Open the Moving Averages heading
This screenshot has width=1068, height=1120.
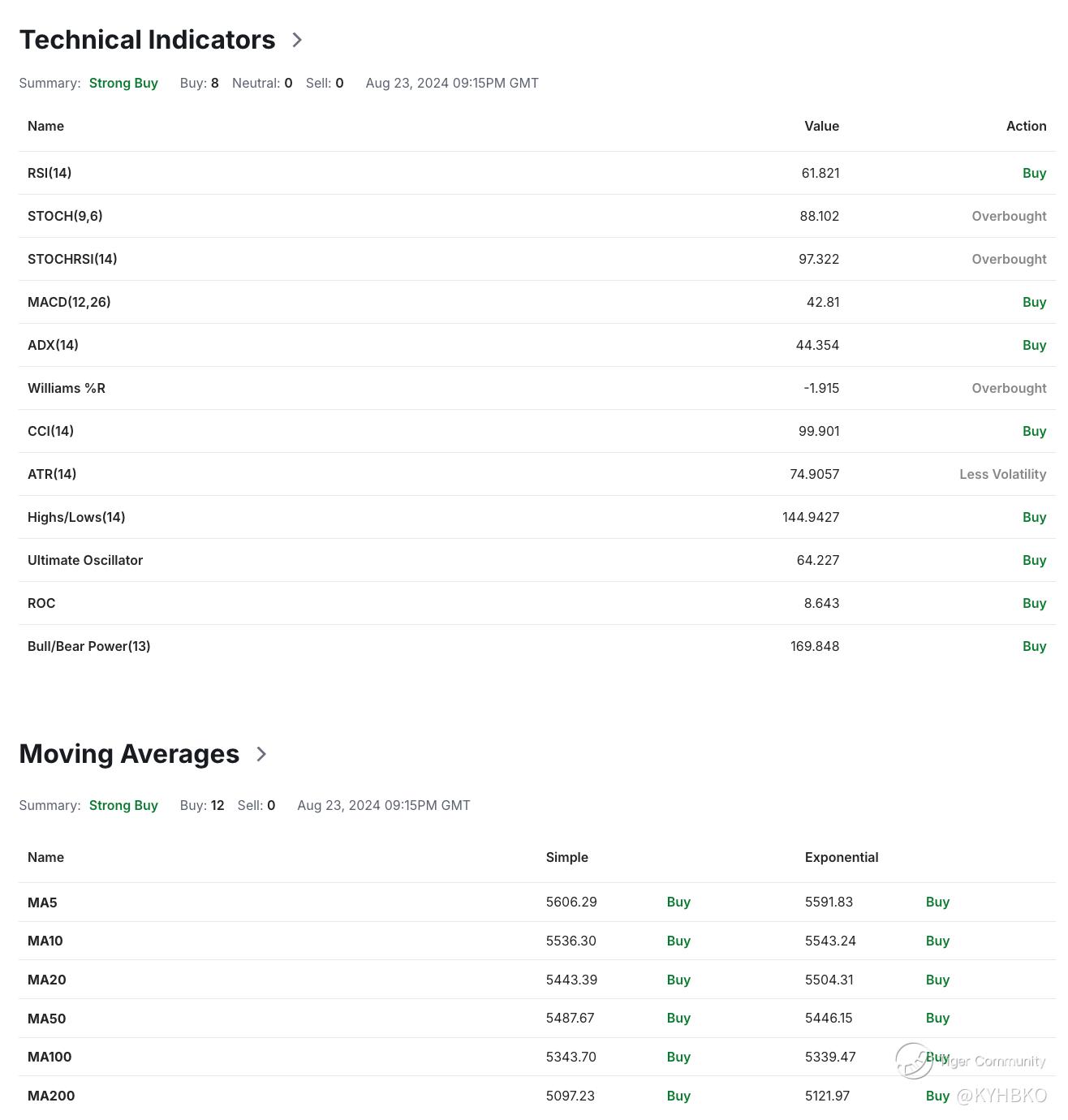(x=129, y=754)
